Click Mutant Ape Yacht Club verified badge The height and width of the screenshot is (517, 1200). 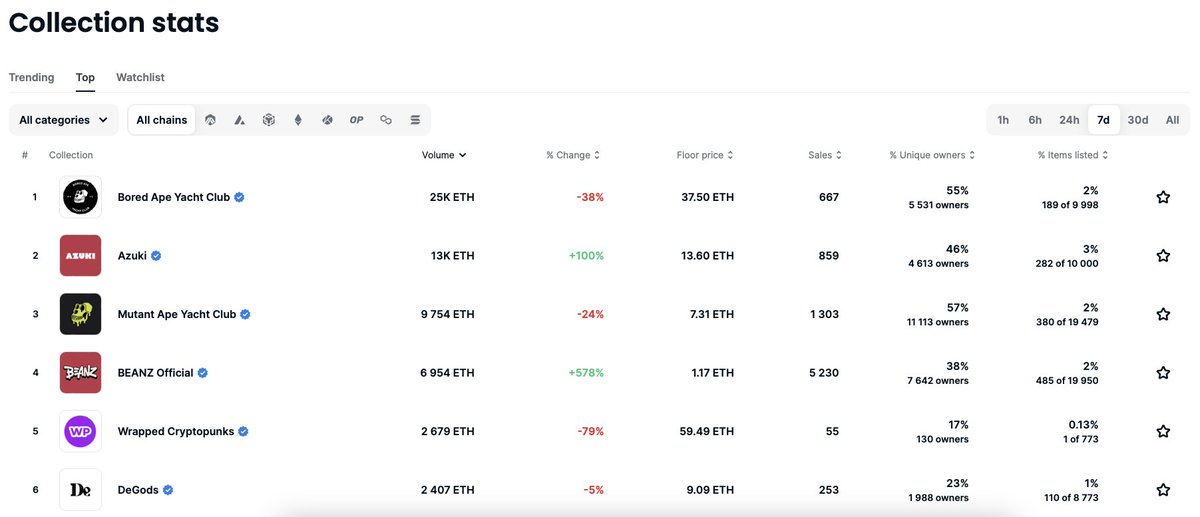(245, 314)
